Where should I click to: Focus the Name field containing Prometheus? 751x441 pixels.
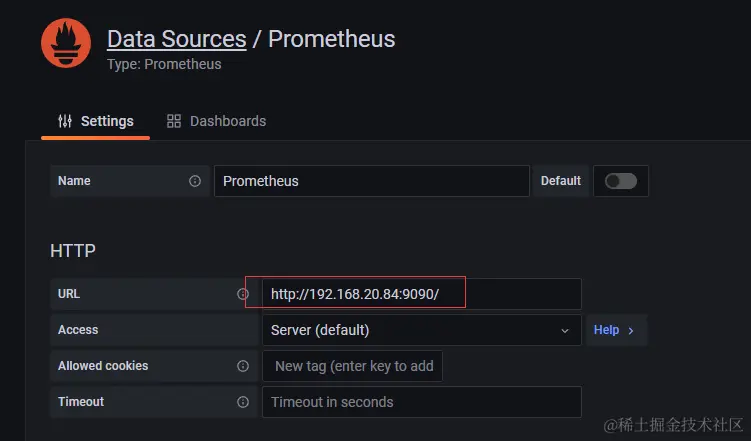pyautogui.click(x=372, y=181)
